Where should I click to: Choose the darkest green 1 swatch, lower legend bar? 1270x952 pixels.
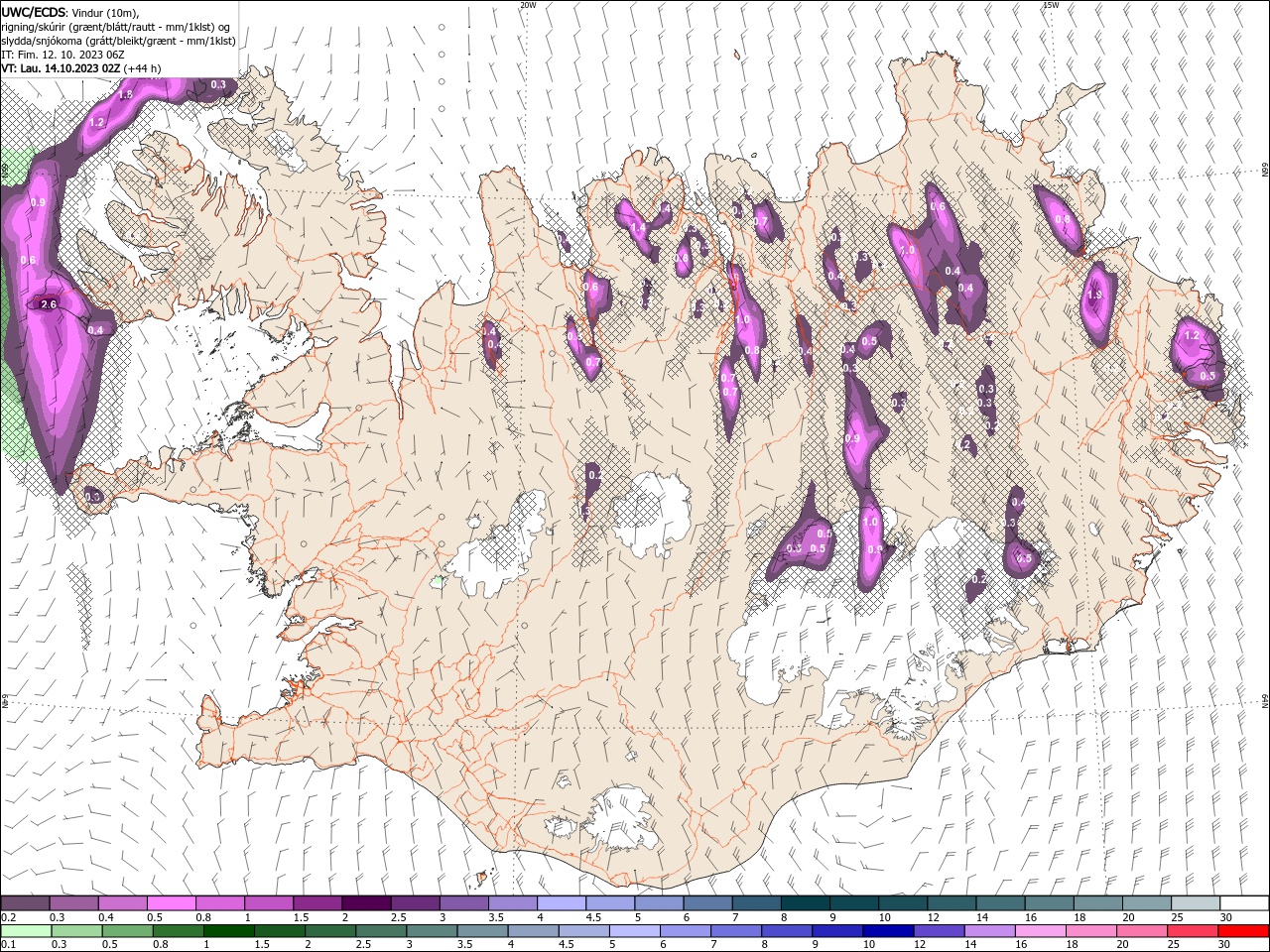tap(227, 931)
